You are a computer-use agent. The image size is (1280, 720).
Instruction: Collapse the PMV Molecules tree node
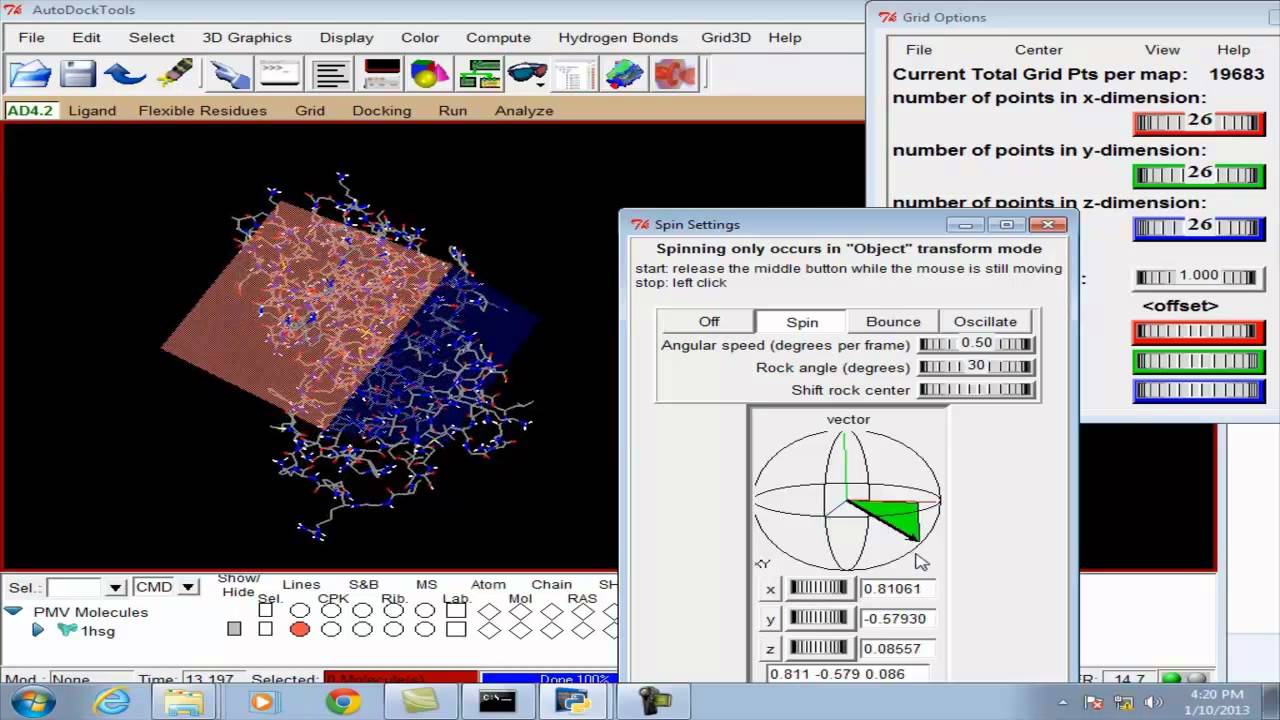click(x=13, y=611)
